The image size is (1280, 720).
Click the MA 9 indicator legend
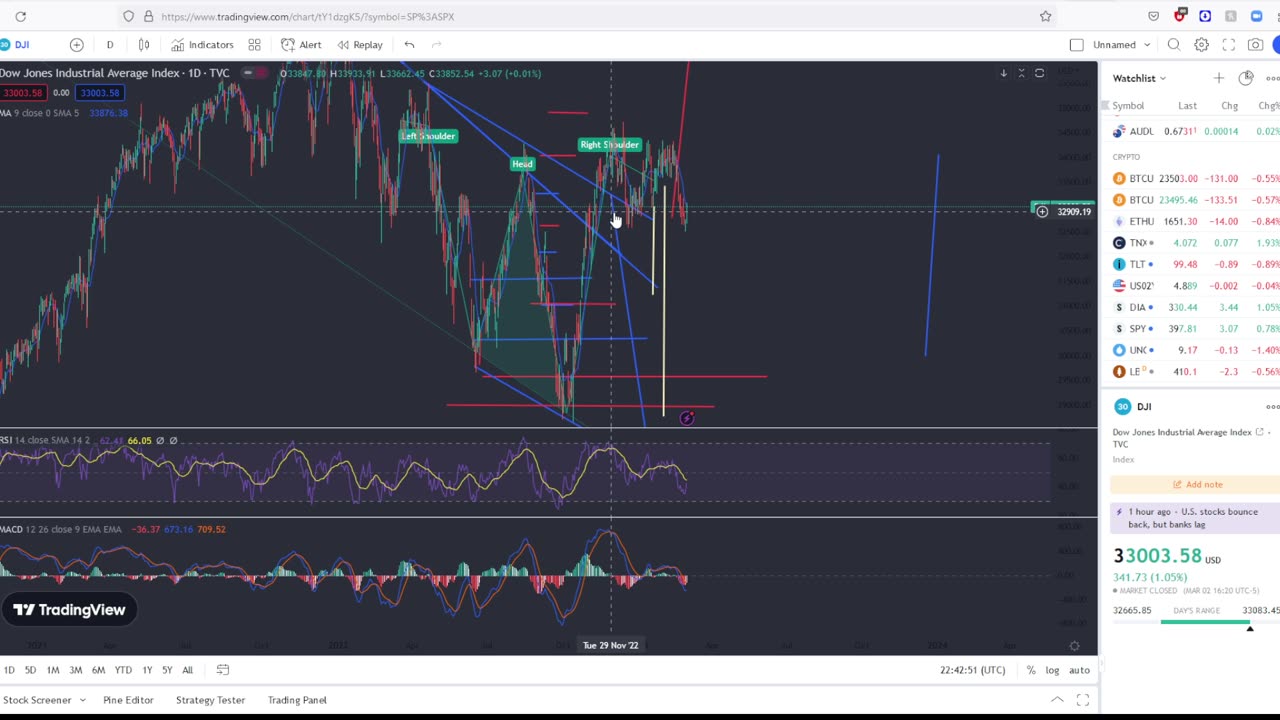[39, 113]
